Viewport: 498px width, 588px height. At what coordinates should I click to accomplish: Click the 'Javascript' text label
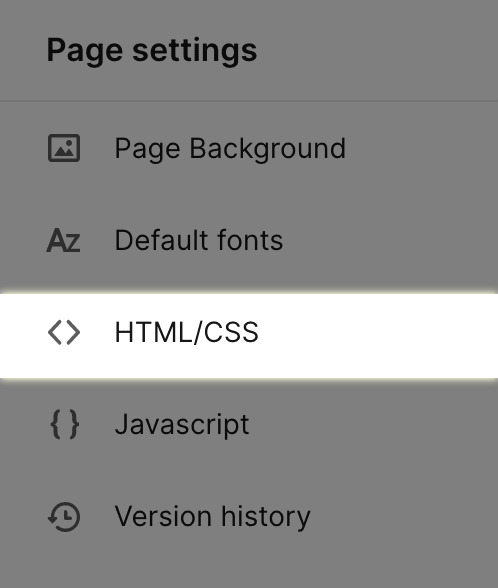click(x=182, y=425)
